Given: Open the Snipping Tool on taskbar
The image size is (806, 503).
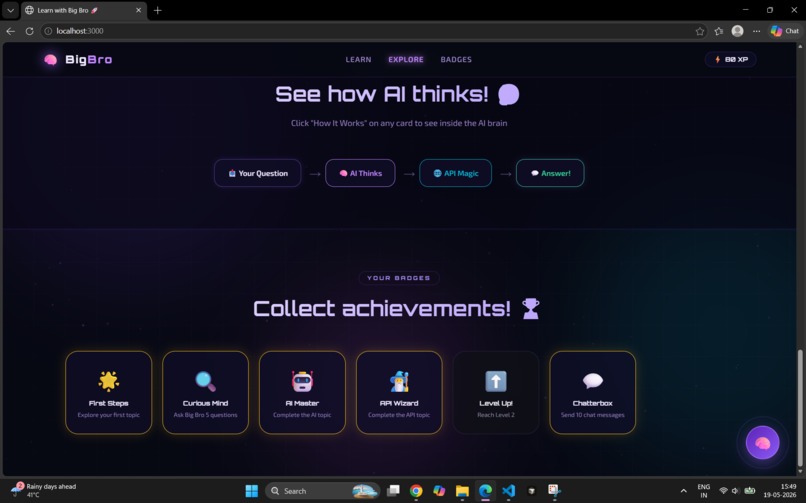Looking at the screenshot, I should pyautogui.click(x=554, y=491).
